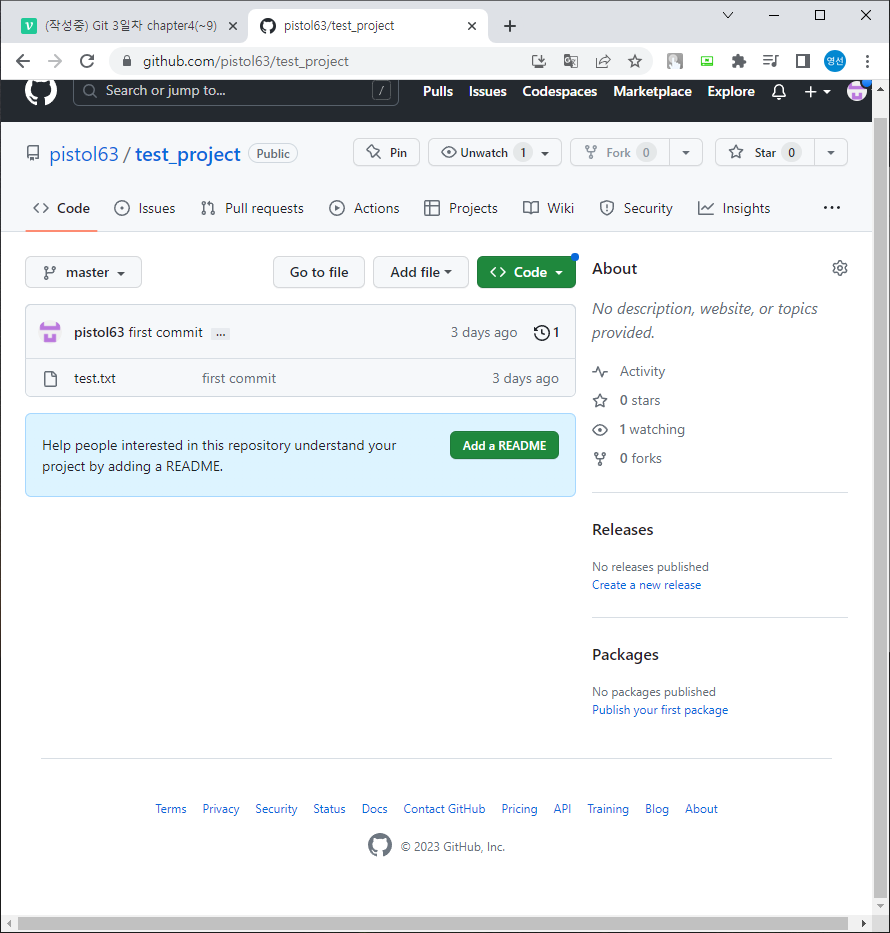Image resolution: width=890 pixels, height=933 pixels.
Task: Open Chrome extensions puzzle icon
Action: point(738,61)
